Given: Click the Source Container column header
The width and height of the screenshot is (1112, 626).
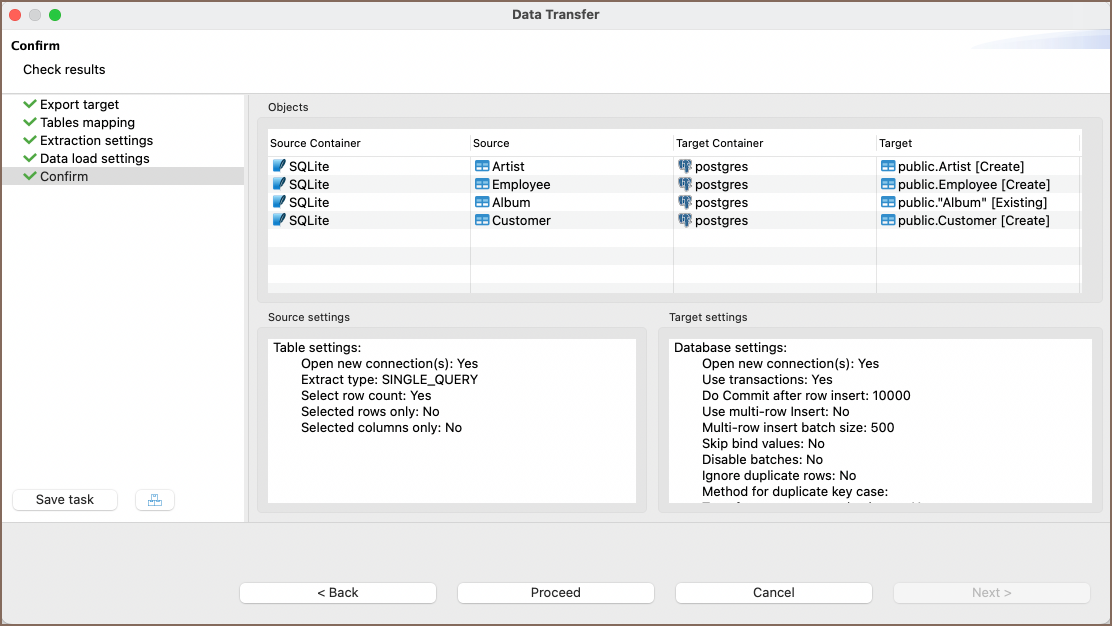Looking at the screenshot, I should pos(315,143).
